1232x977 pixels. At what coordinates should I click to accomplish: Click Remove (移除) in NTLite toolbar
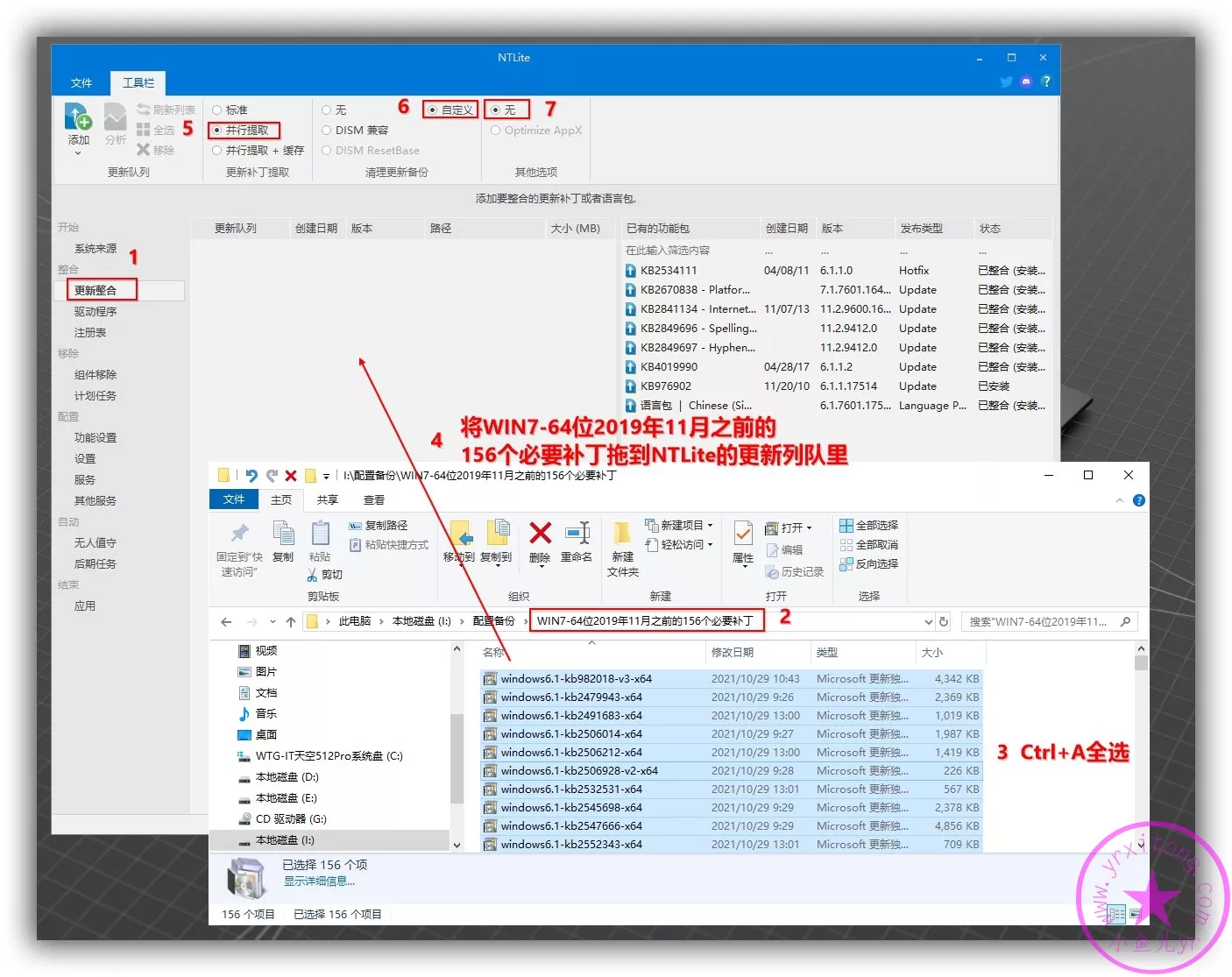(x=156, y=150)
